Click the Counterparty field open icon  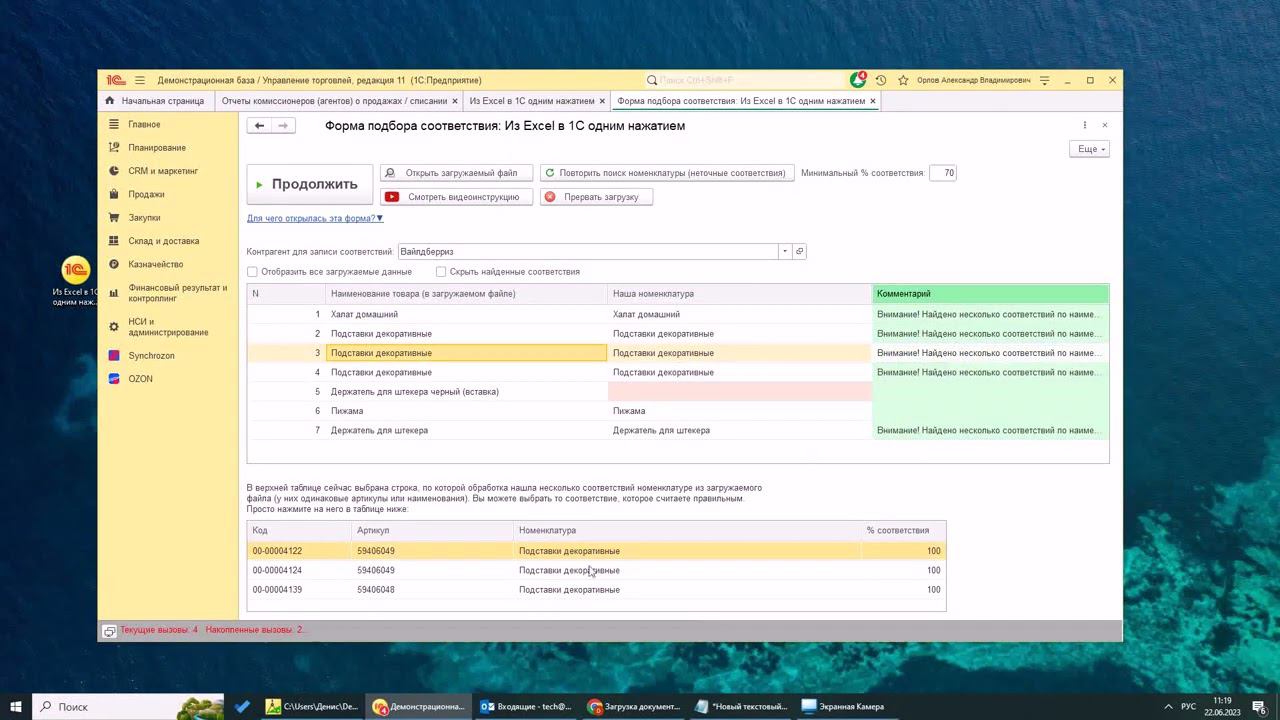[799, 252]
